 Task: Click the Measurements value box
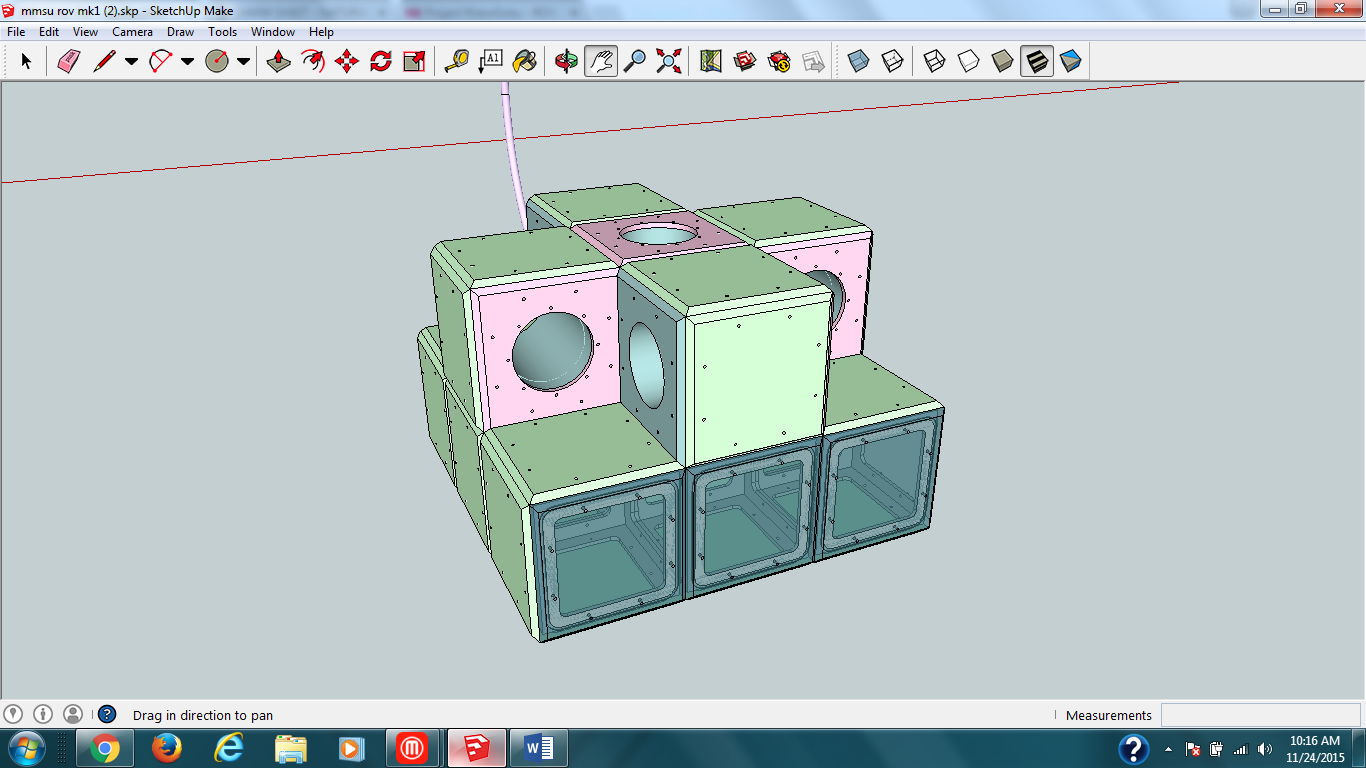(x=1259, y=715)
